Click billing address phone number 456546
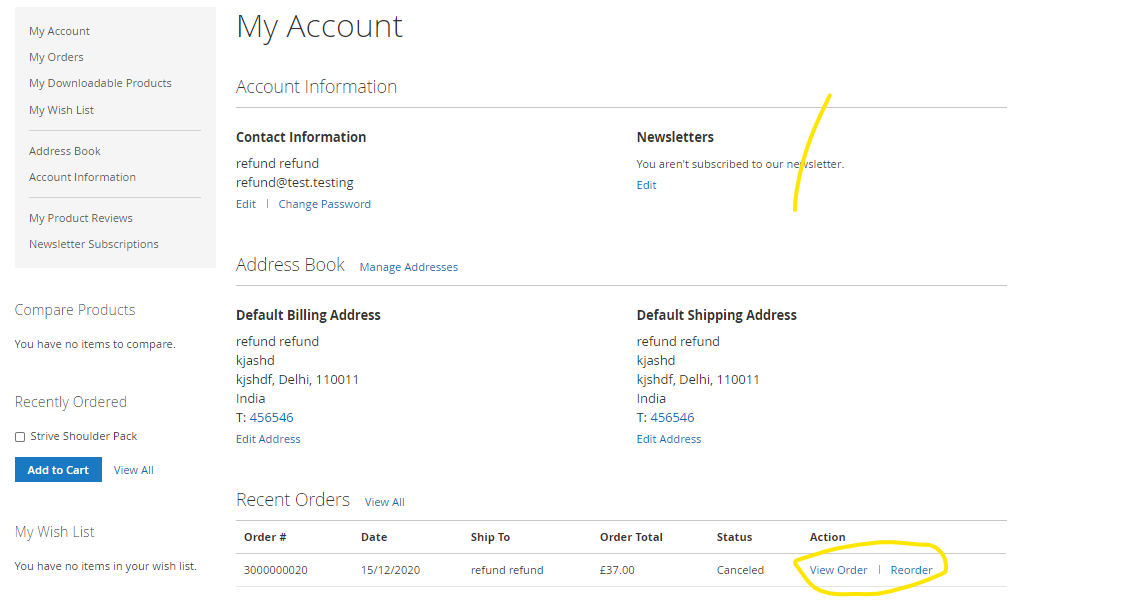Viewport: 1124px width, 603px height. click(271, 417)
